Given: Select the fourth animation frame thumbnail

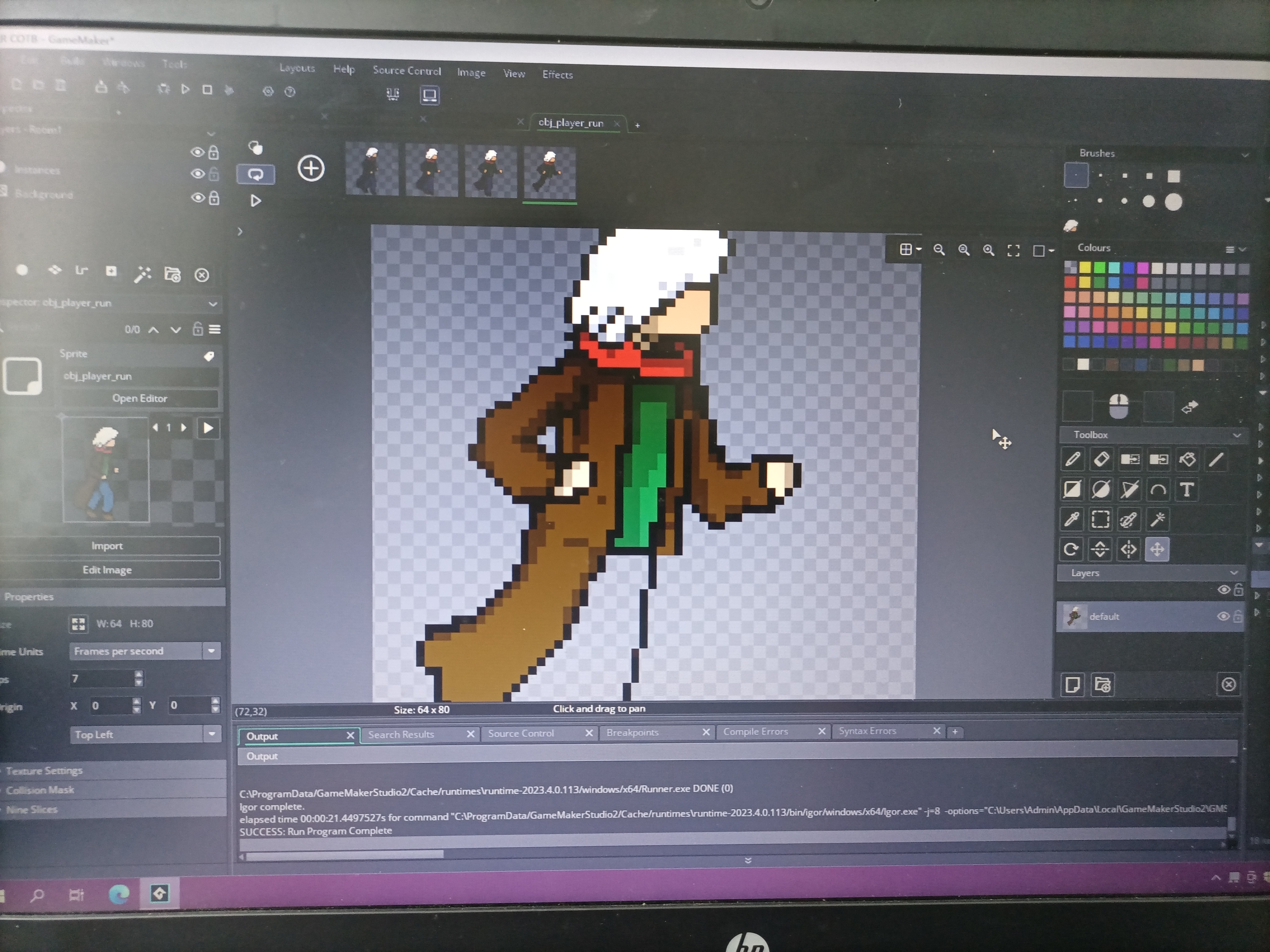Looking at the screenshot, I should click(550, 173).
